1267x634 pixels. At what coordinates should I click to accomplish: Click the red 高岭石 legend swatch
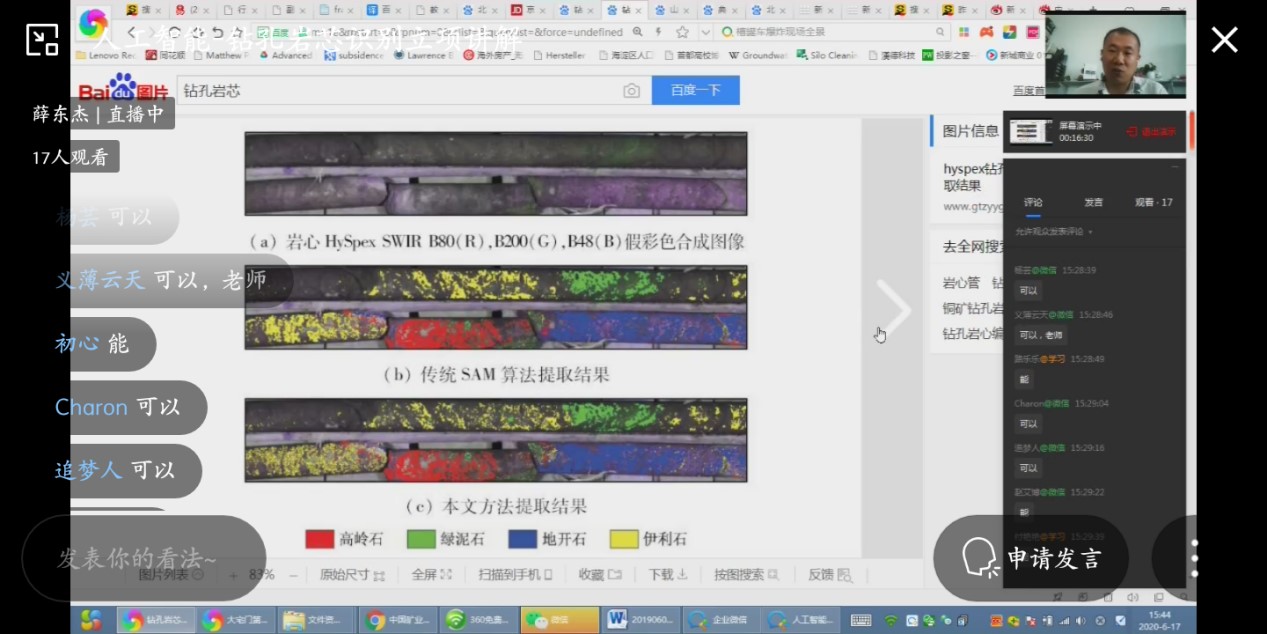point(320,539)
